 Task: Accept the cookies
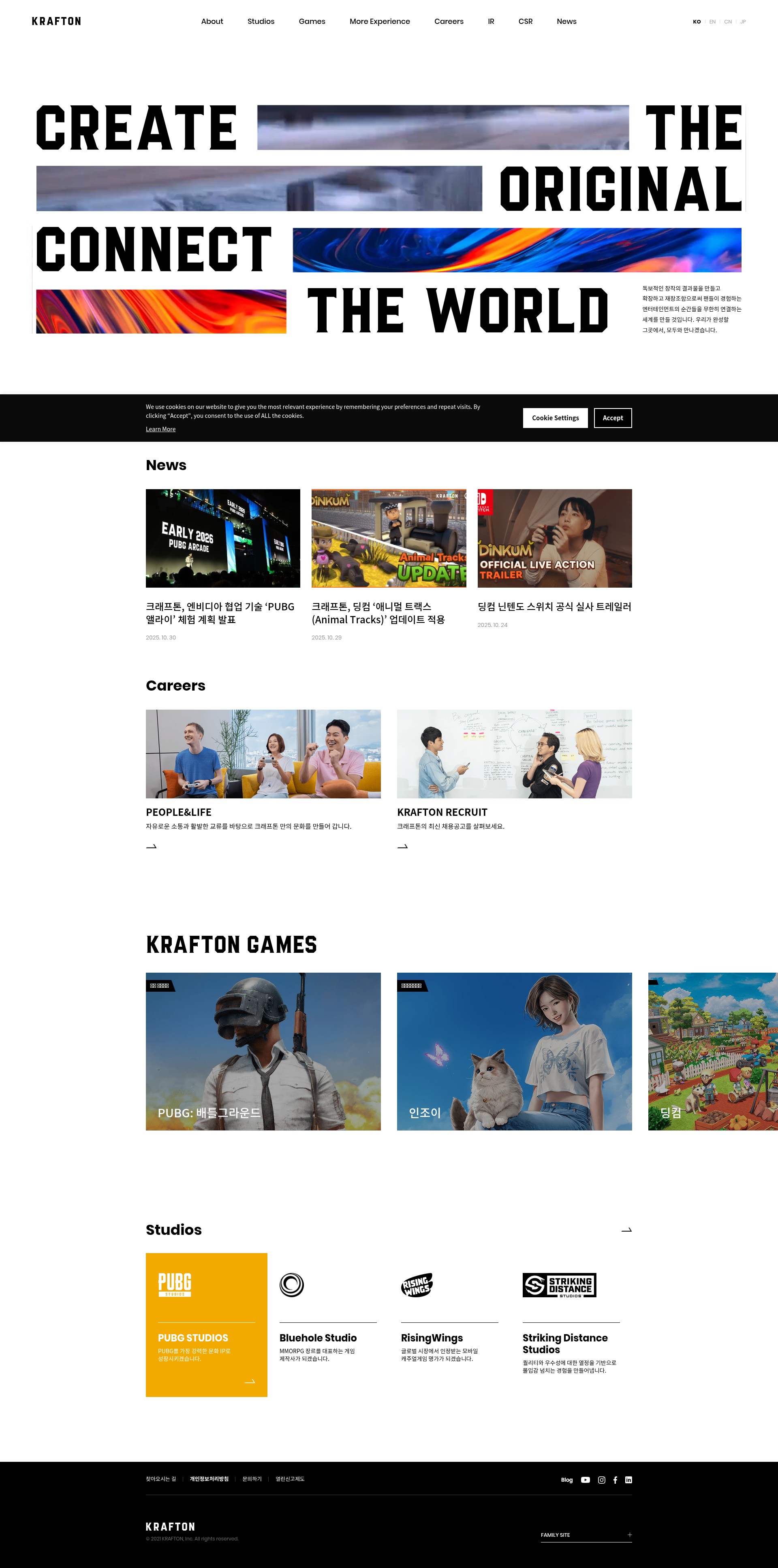point(613,417)
